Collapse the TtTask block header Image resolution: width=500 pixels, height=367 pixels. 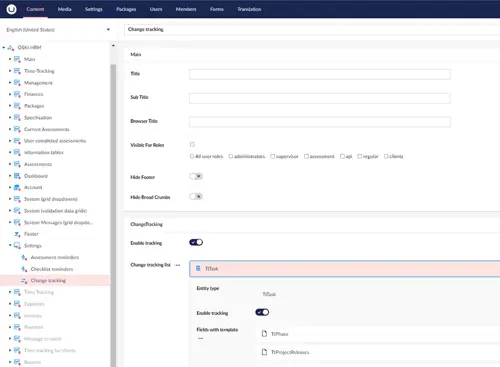(345, 269)
